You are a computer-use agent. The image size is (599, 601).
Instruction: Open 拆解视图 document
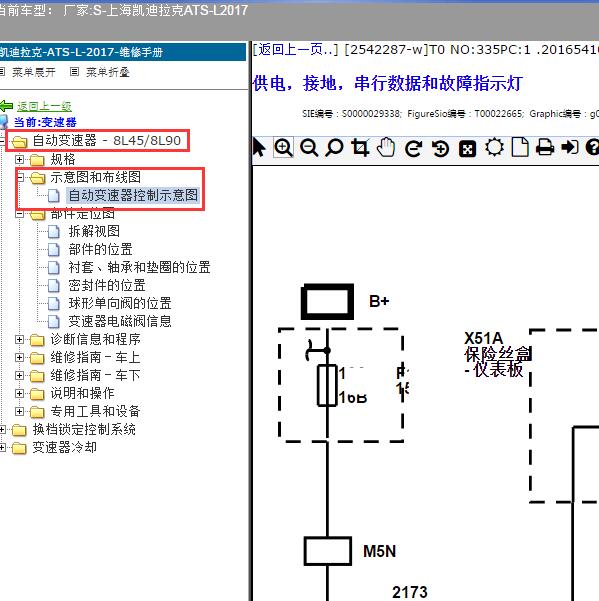pos(94,232)
